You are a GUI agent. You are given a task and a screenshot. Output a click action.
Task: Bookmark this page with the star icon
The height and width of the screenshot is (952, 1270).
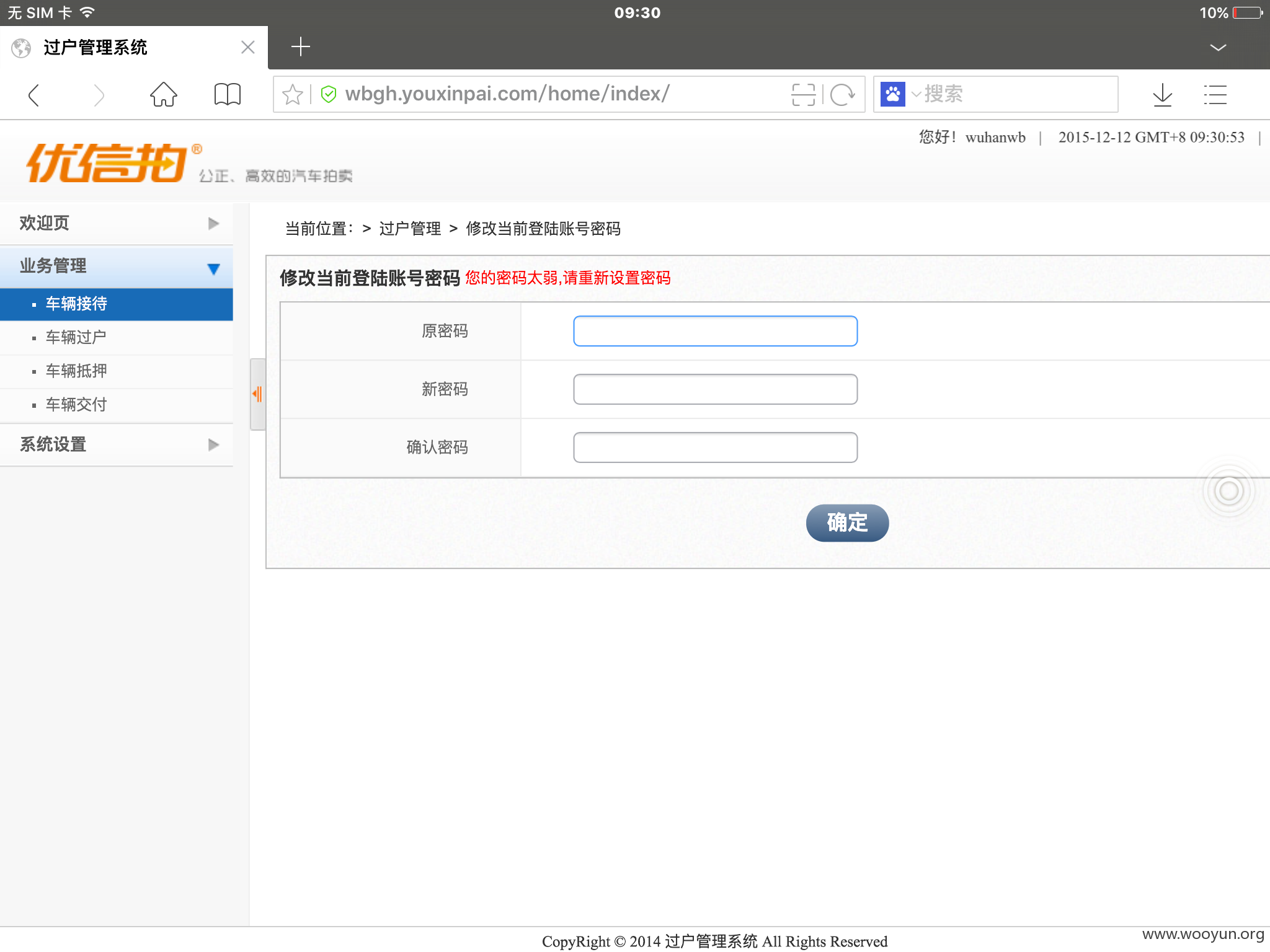pyautogui.click(x=292, y=94)
